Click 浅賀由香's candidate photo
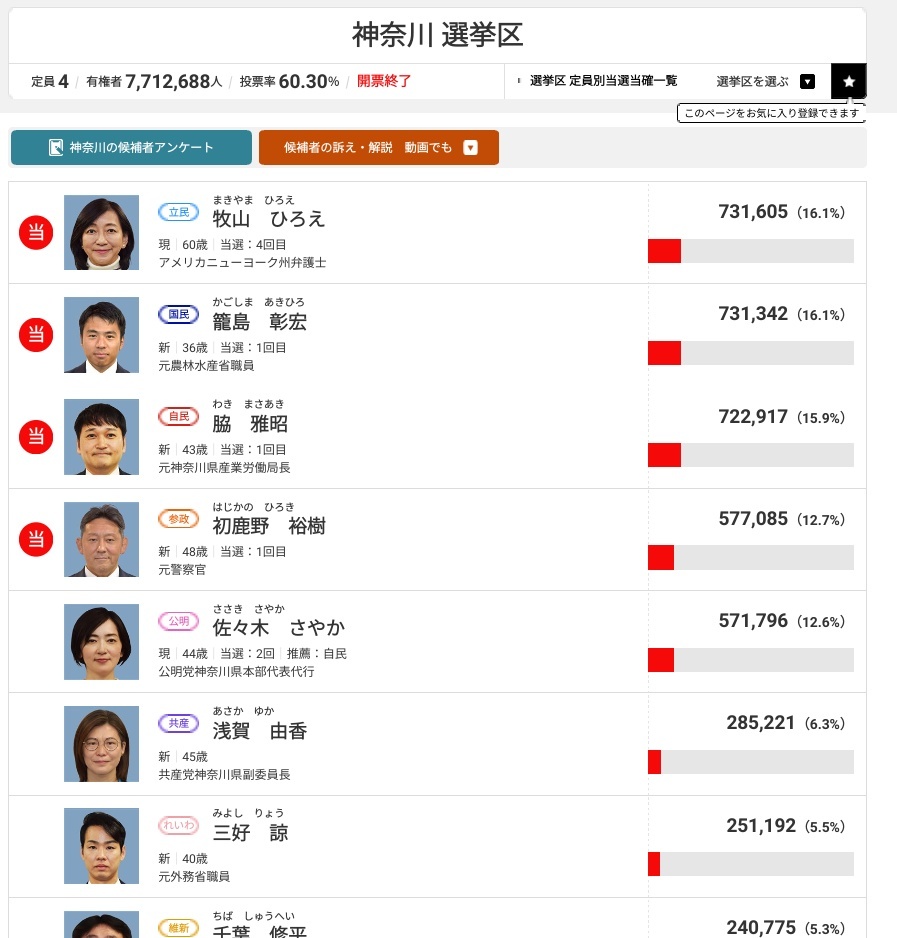Image resolution: width=897 pixels, height=938 pixels. (101, 744)
